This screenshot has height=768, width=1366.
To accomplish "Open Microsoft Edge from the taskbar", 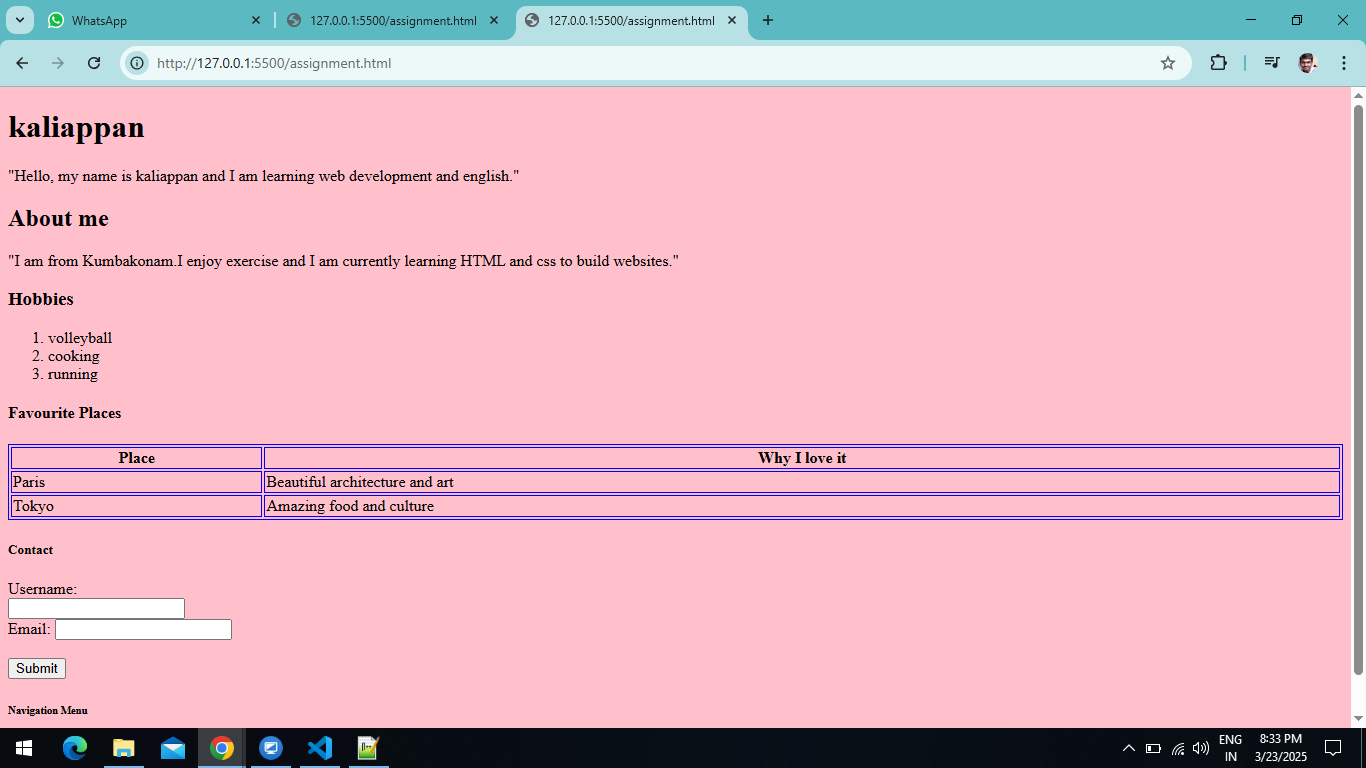I will pyautogui.click(x=75, y=748).
